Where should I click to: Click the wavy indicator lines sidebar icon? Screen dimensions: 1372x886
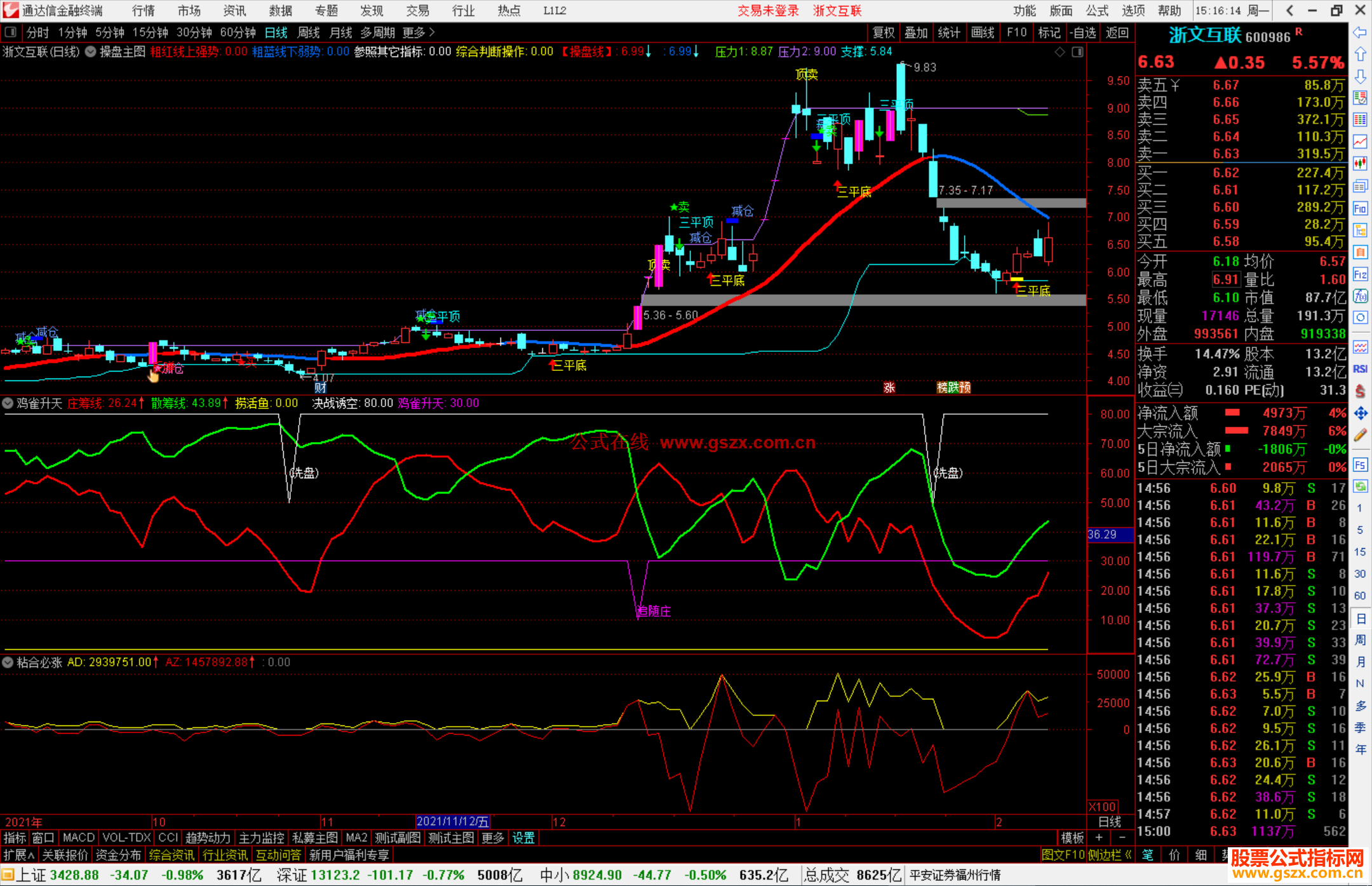coord(1360,347)
